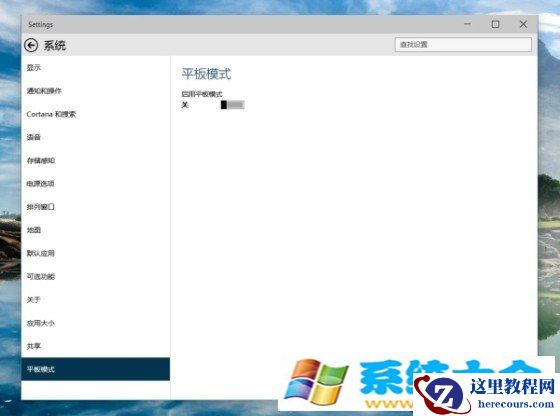
Task: Open 应用大小 settings
Action: click(x=96, y=323)
